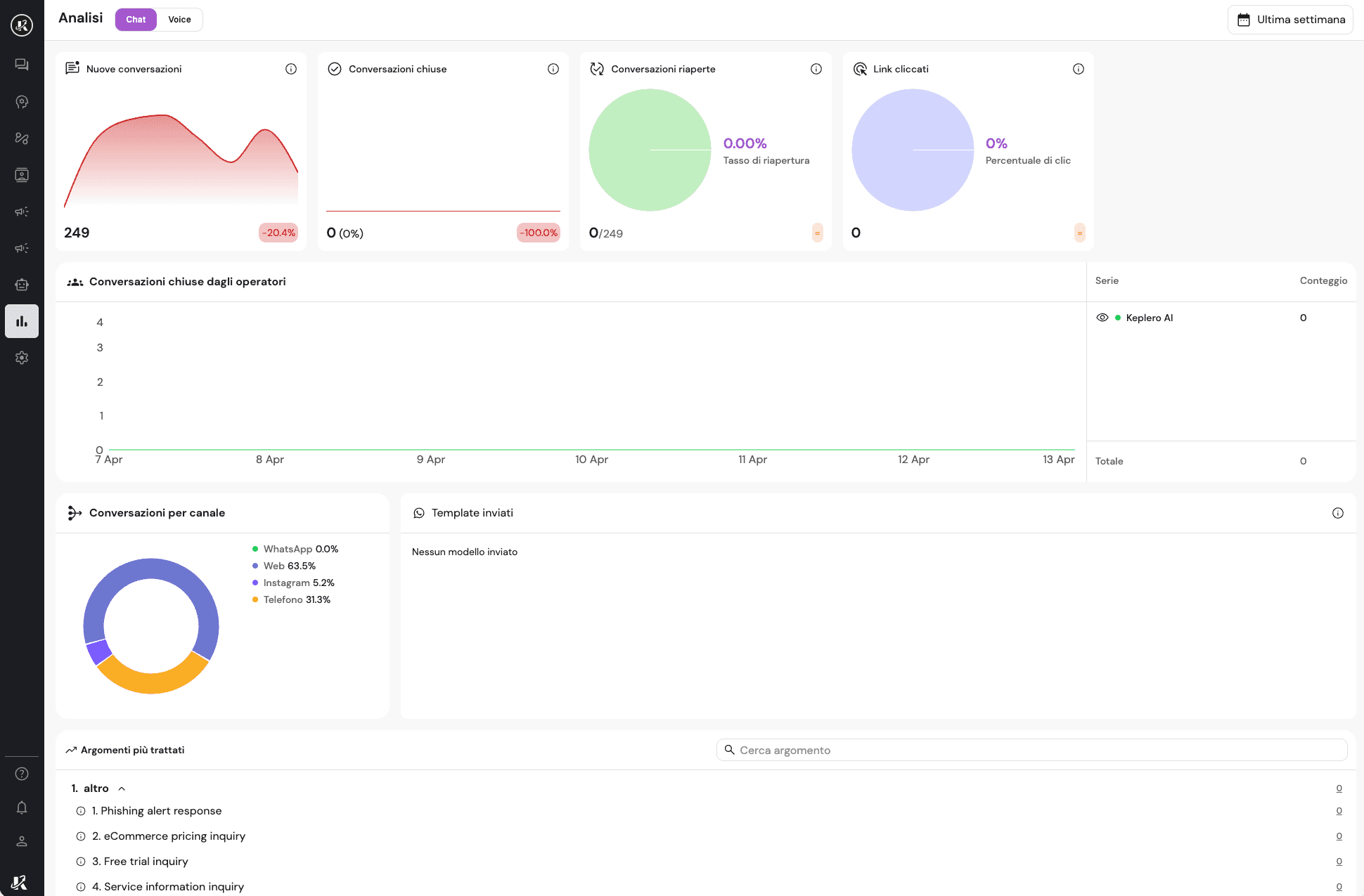Viewport: 1364px width, 896px height.
Task: Open the settings gear in sidebar
Action: pos(22,358)
